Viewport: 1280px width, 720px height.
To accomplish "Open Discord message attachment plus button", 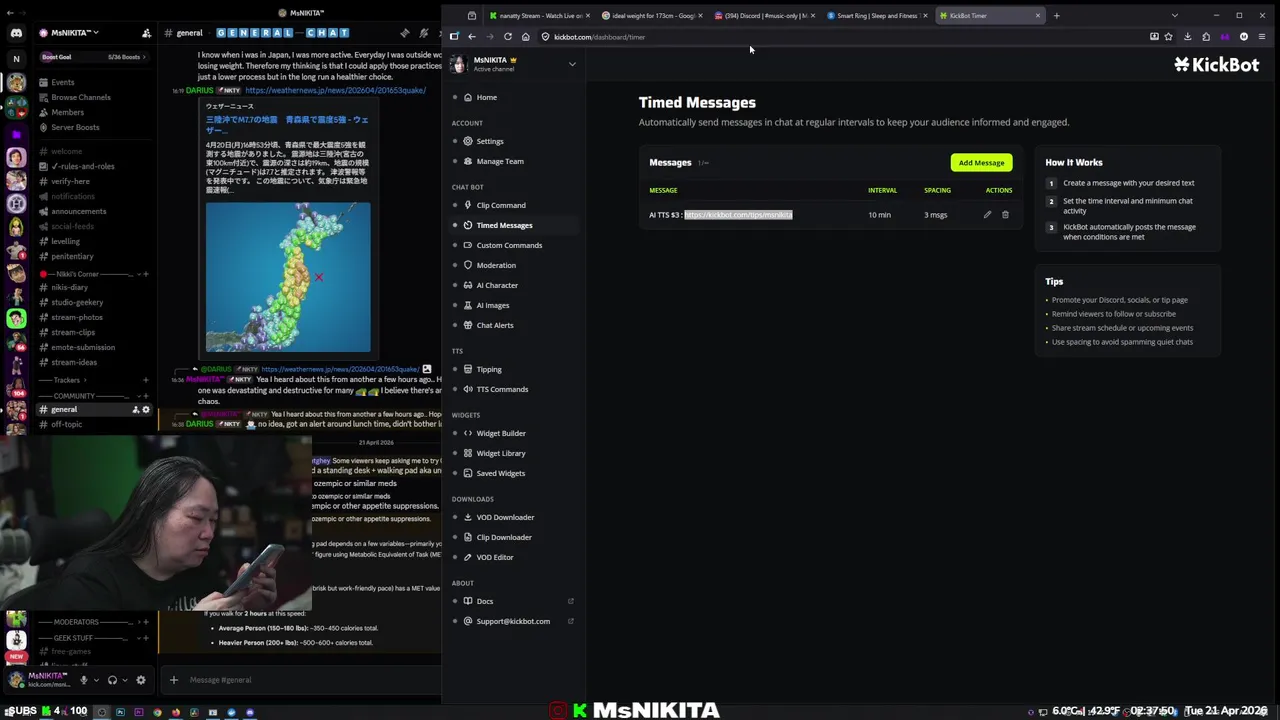I will tap(173, 680).
